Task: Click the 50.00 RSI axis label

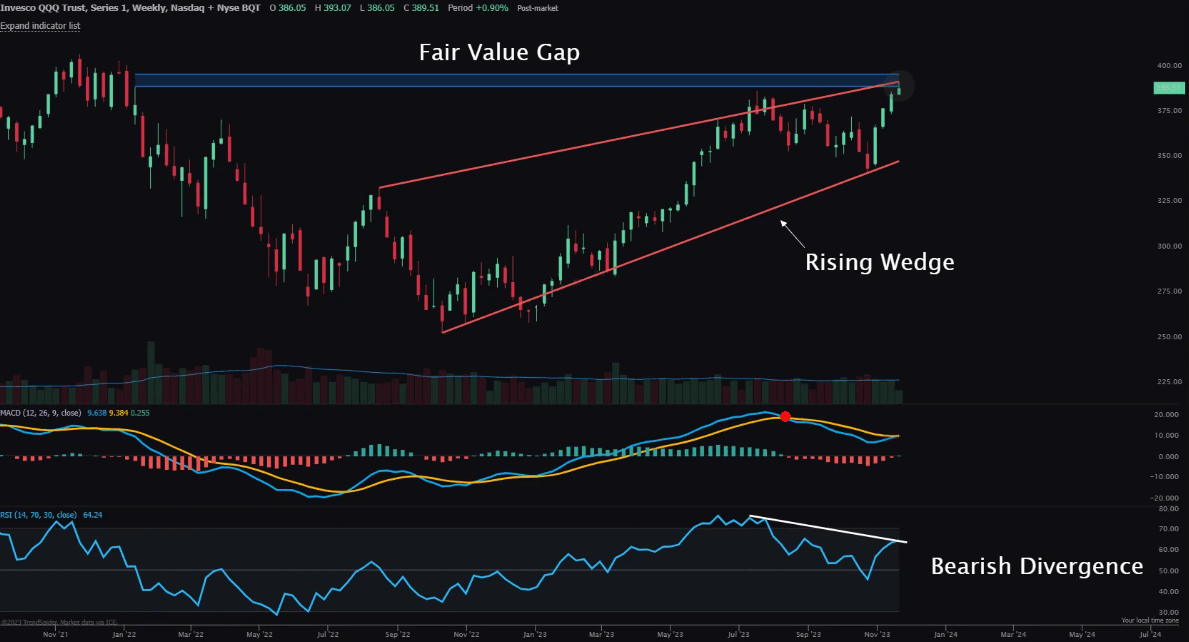Action: tap(1169, 571)
